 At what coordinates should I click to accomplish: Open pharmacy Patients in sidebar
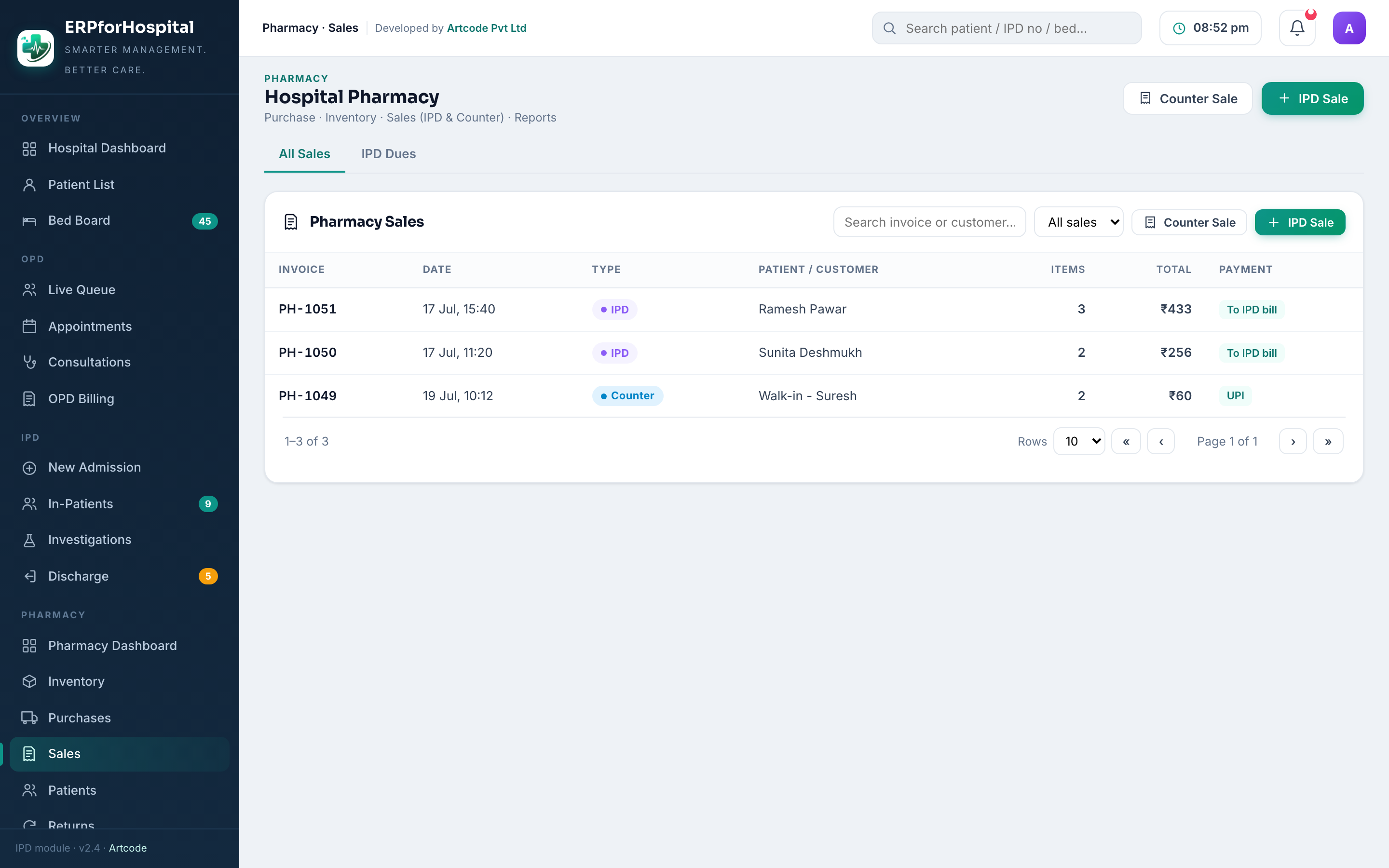click(120, 790)
